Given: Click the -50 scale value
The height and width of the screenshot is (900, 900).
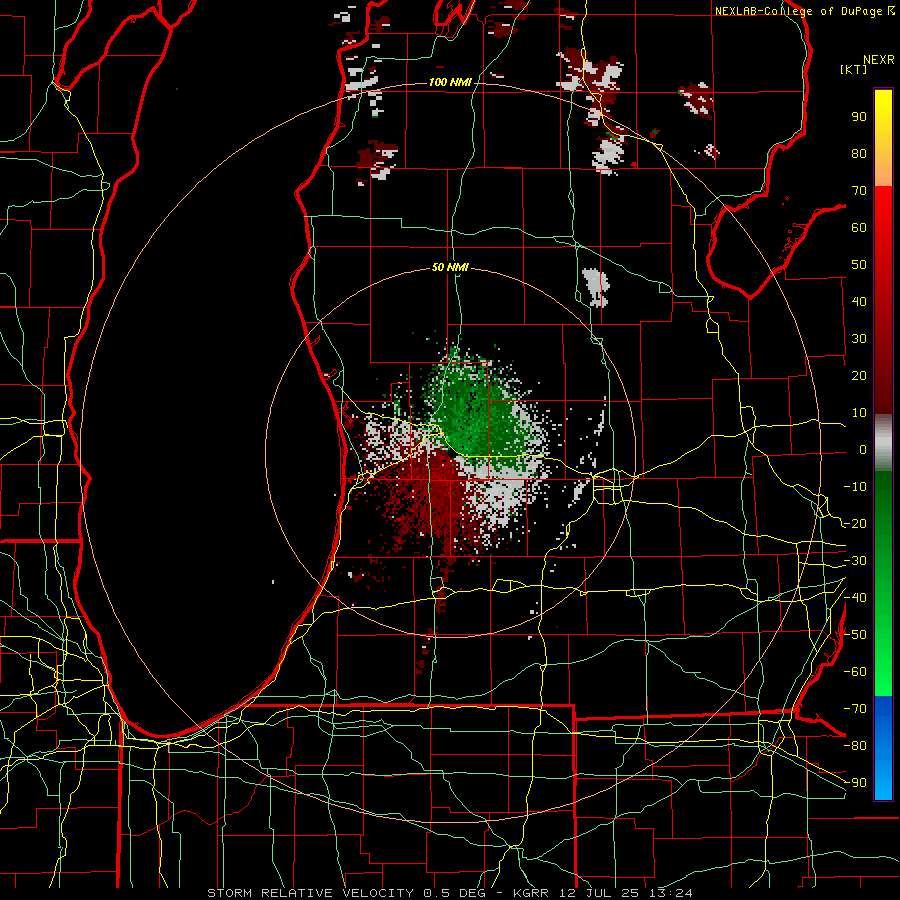Looking at the screenshot, I should tap(855, 635).
